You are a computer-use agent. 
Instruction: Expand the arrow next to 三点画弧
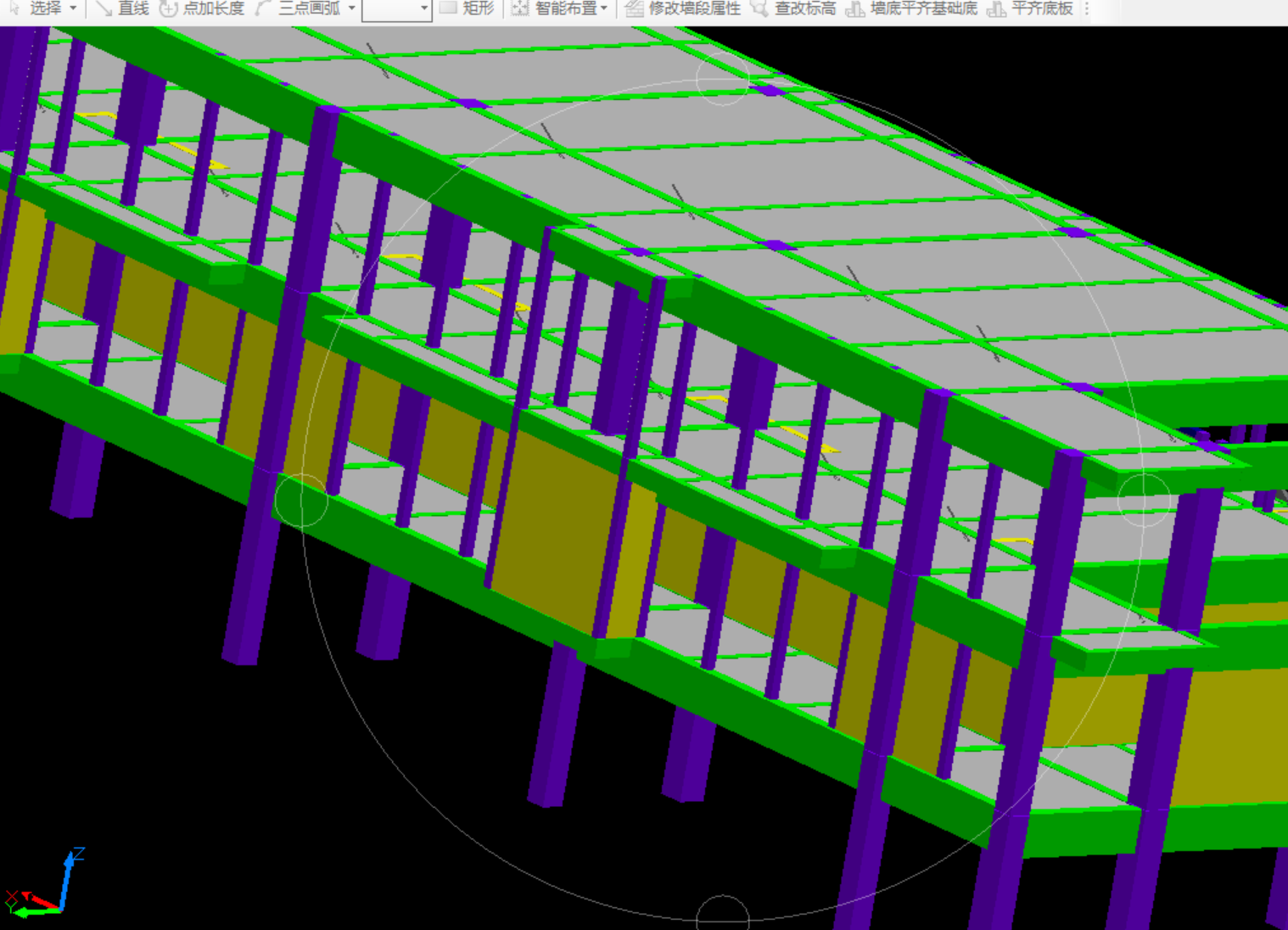pyautogui.click(x=351, y=8)
